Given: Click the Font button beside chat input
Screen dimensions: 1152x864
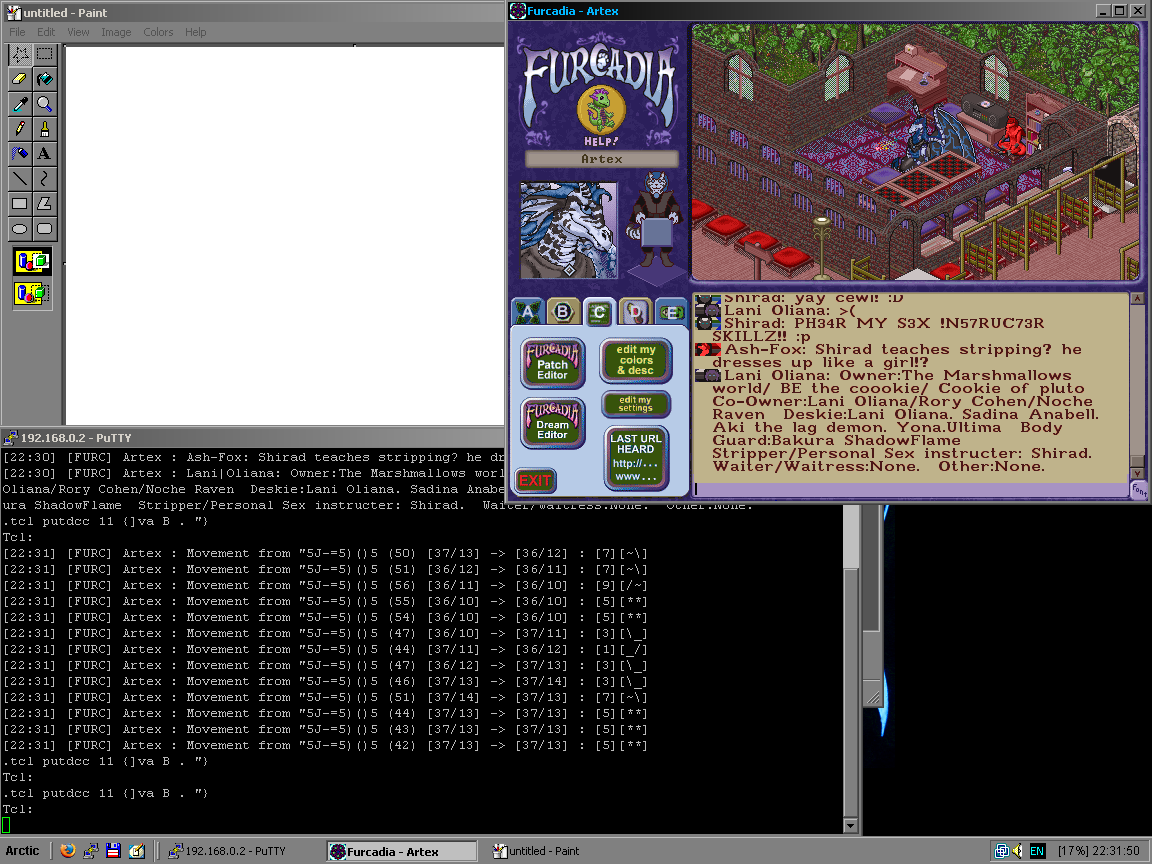Looking at the screenshot, I should tap(1138, 489).
